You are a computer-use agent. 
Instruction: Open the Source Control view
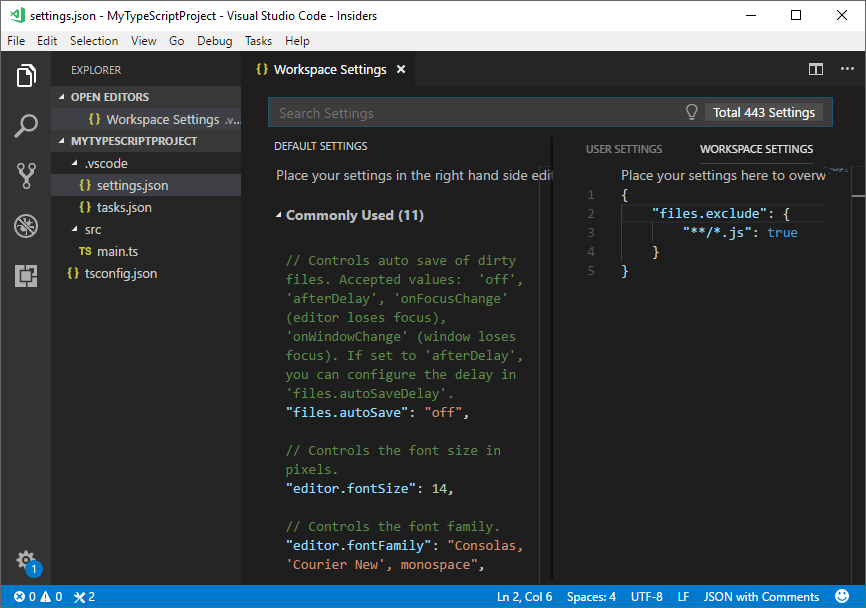[x=26, y=176]
